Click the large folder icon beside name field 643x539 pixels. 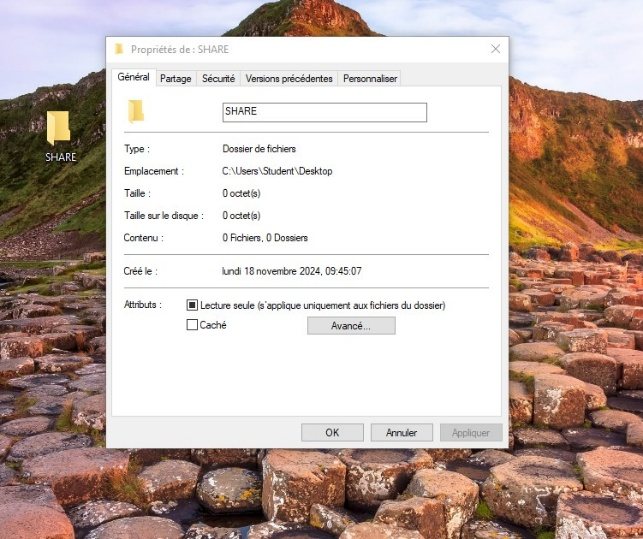click(x=136, y=111)
